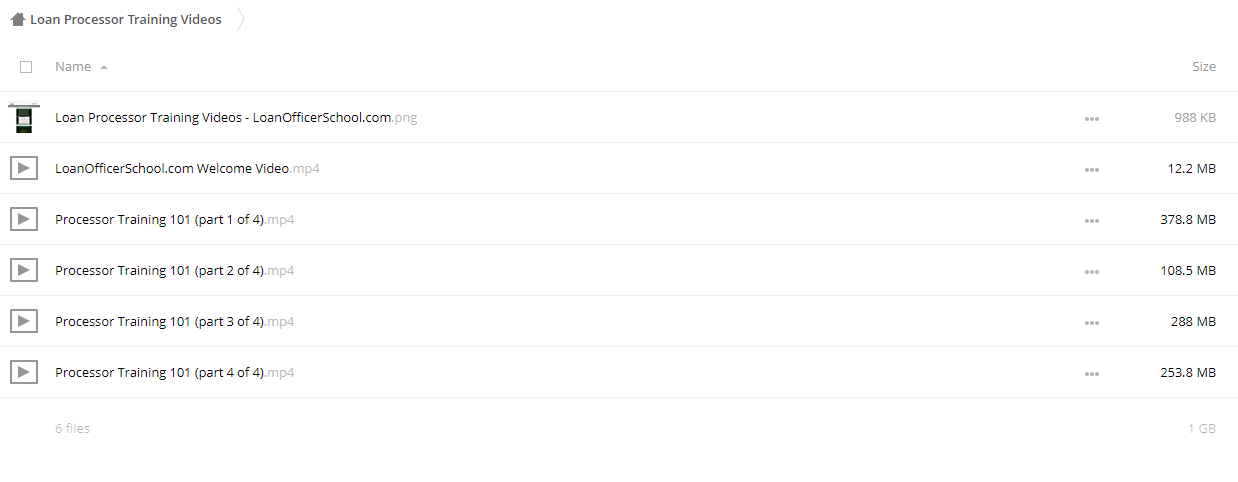Screen dimensions: 1238x482
Task: Open more options for part 1 of 4
Action: [1091, 221]
